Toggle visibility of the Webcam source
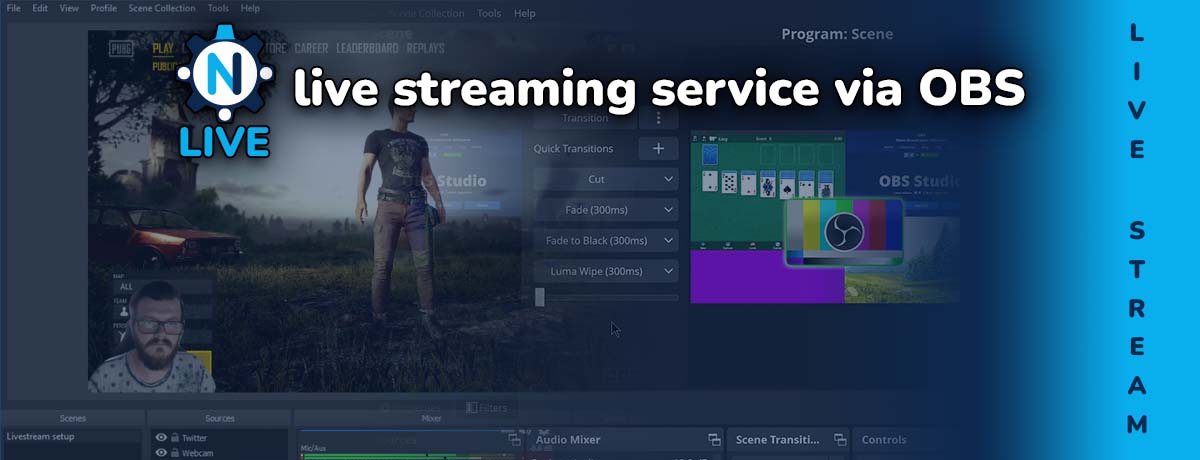Screen dimensions: 1200x460 pos(160,453)
